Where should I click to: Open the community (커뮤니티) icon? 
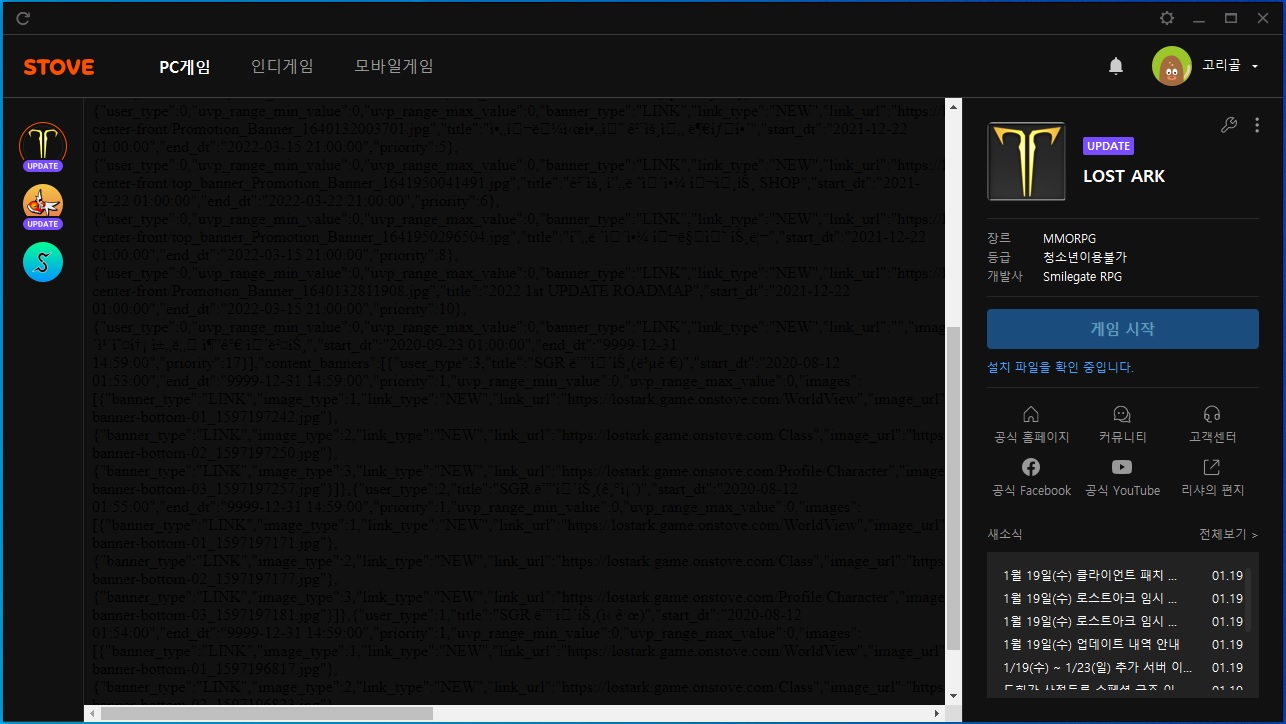1122,424
